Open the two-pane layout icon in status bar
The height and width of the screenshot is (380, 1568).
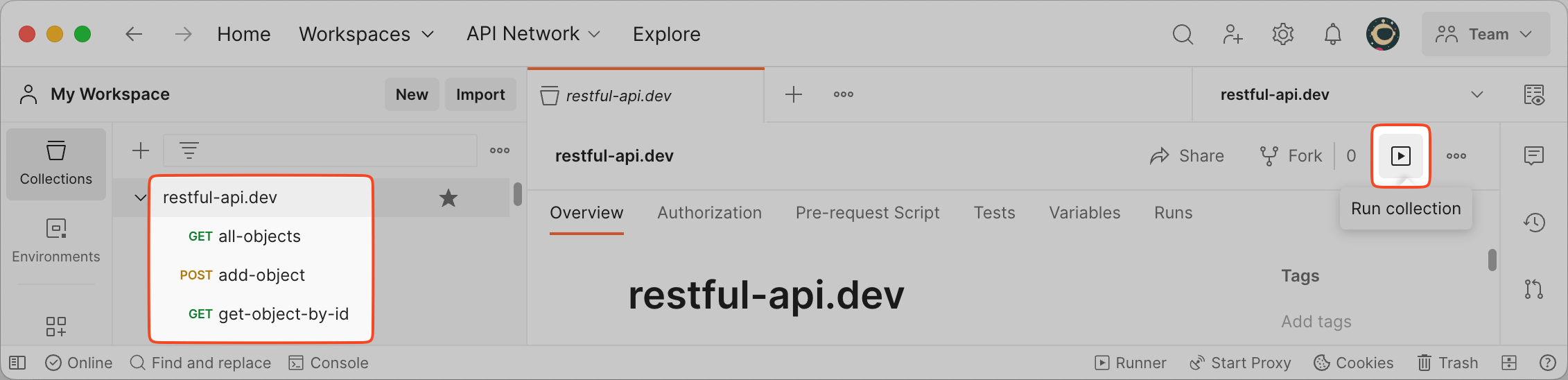(1509, 363)
